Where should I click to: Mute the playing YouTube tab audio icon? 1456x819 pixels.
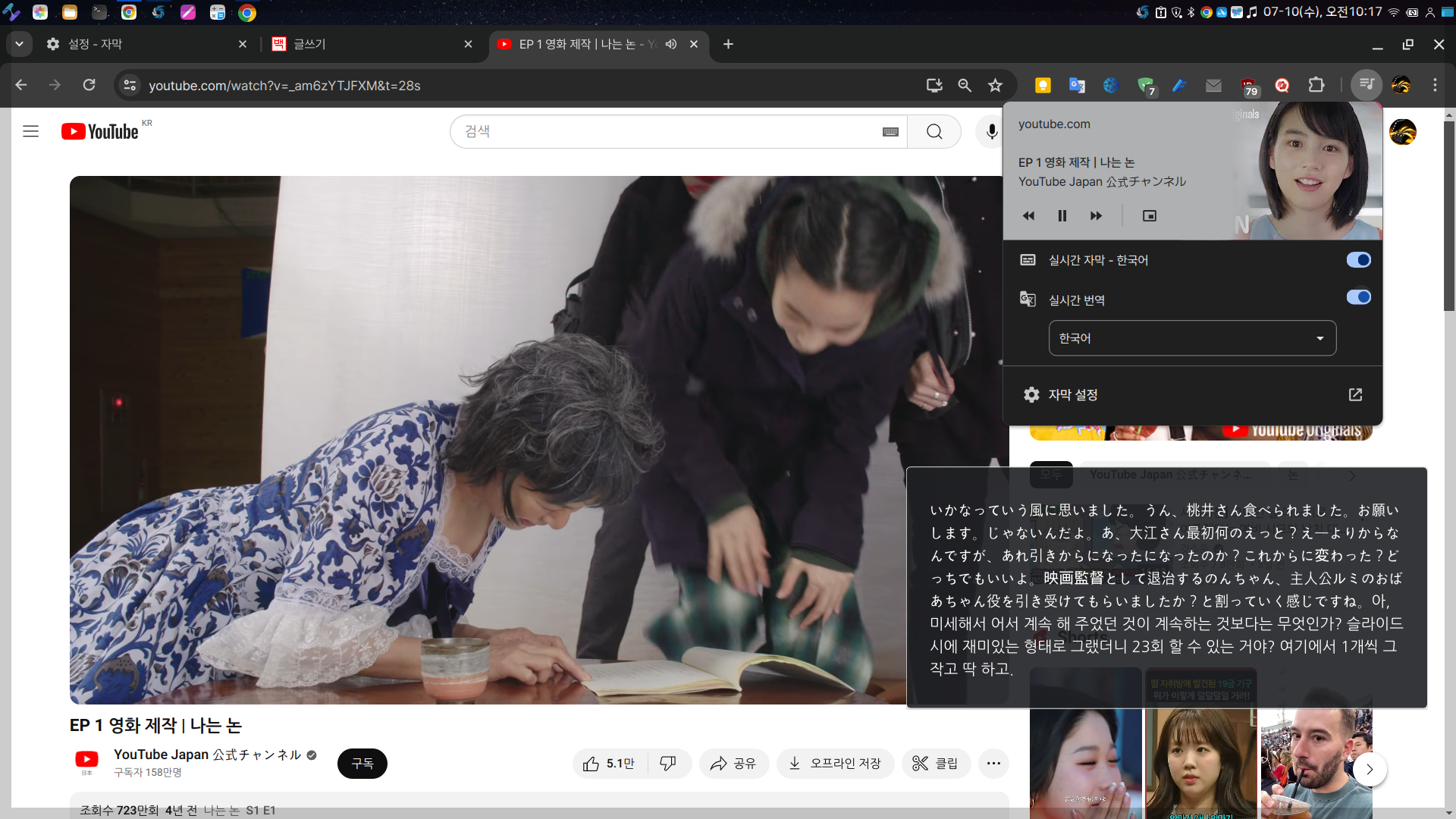671,44
